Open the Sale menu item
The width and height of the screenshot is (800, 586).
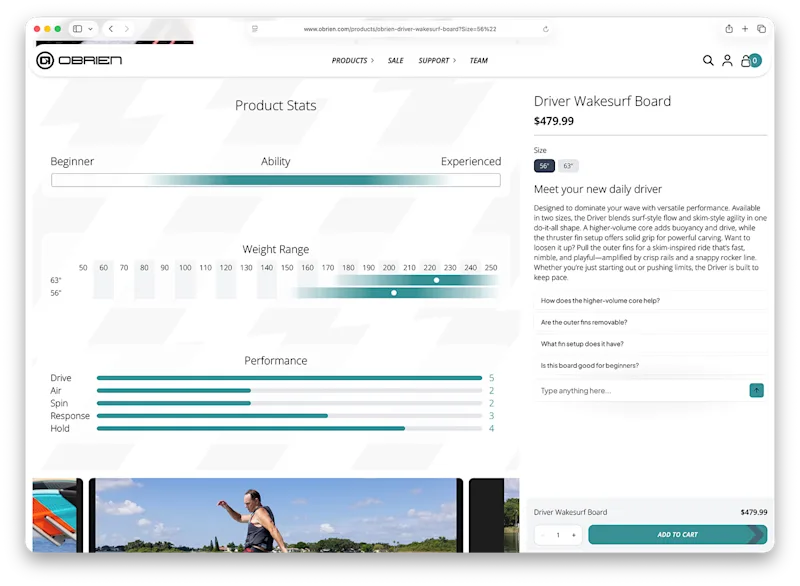click(x=395, y=61)
